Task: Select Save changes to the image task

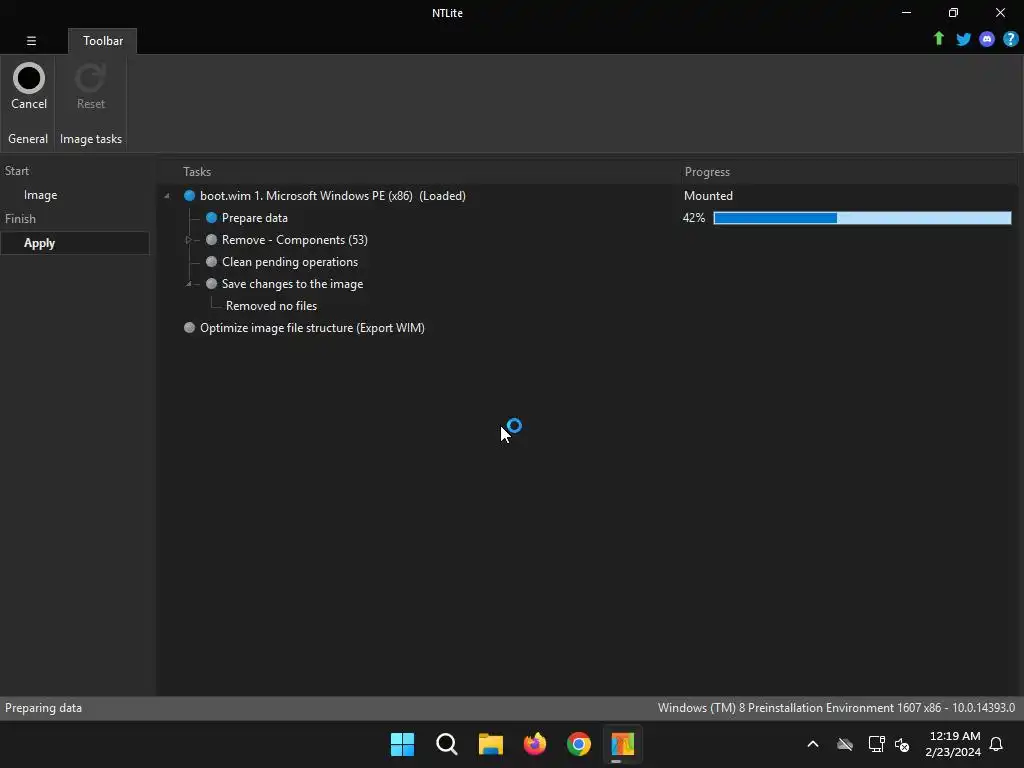Action: 292,283
